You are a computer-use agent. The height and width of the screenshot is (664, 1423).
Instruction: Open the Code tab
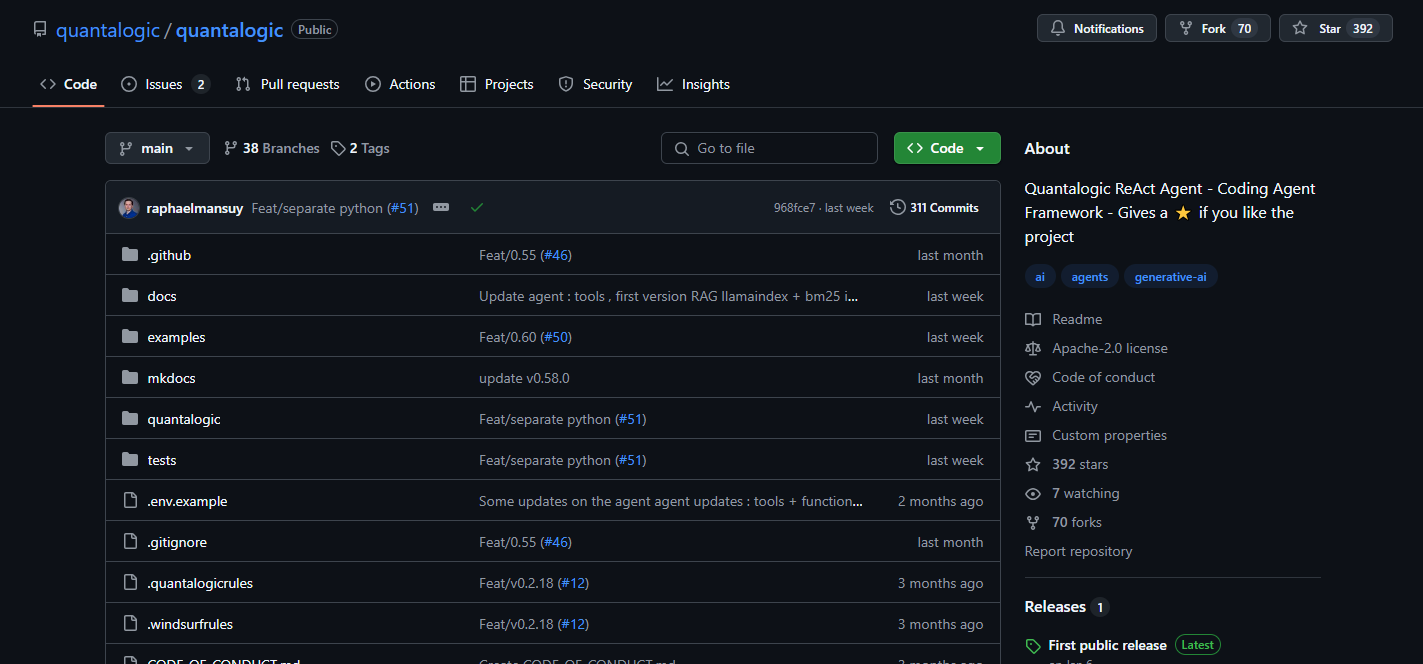(68, 84)
